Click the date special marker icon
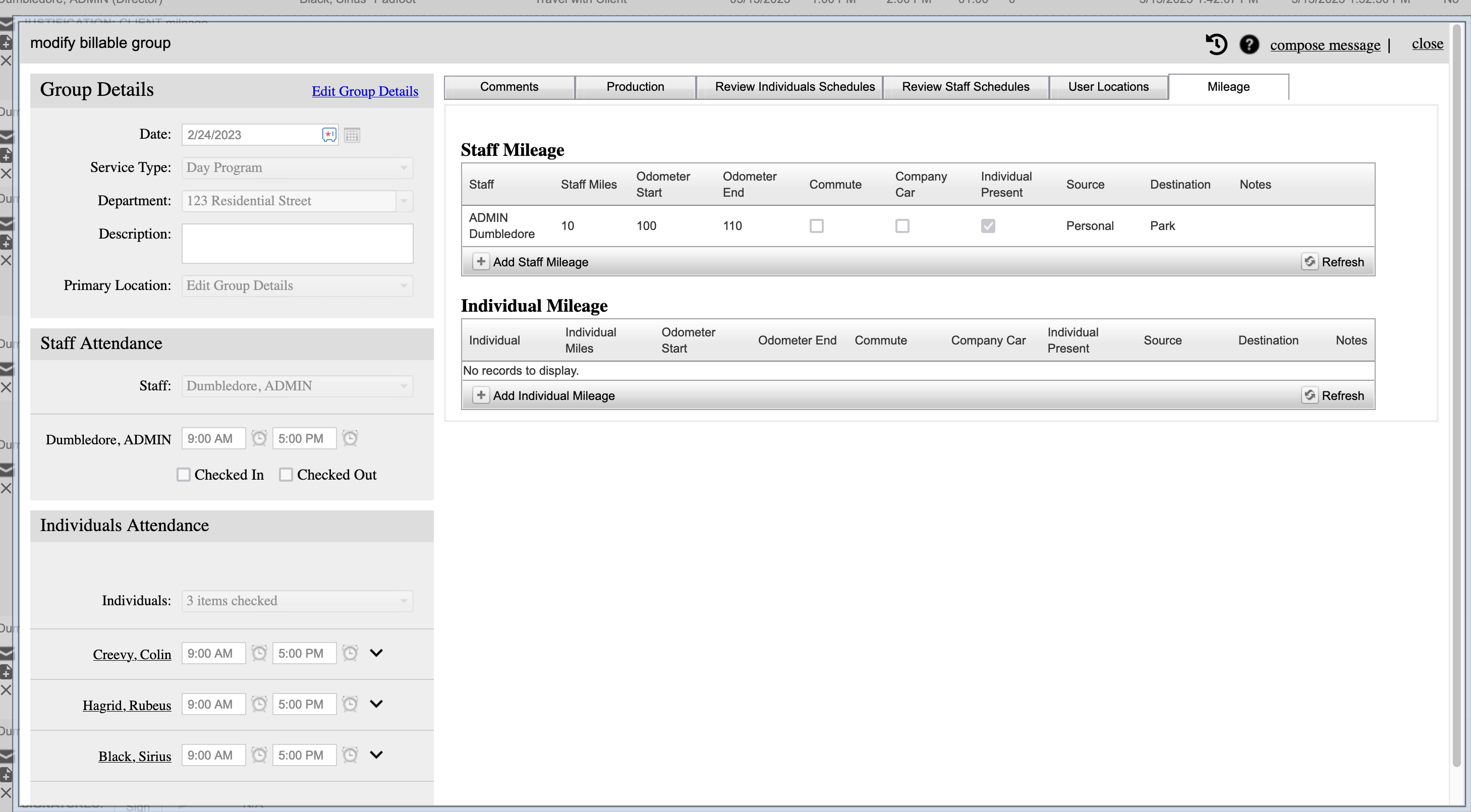 [x=329, y=135]
